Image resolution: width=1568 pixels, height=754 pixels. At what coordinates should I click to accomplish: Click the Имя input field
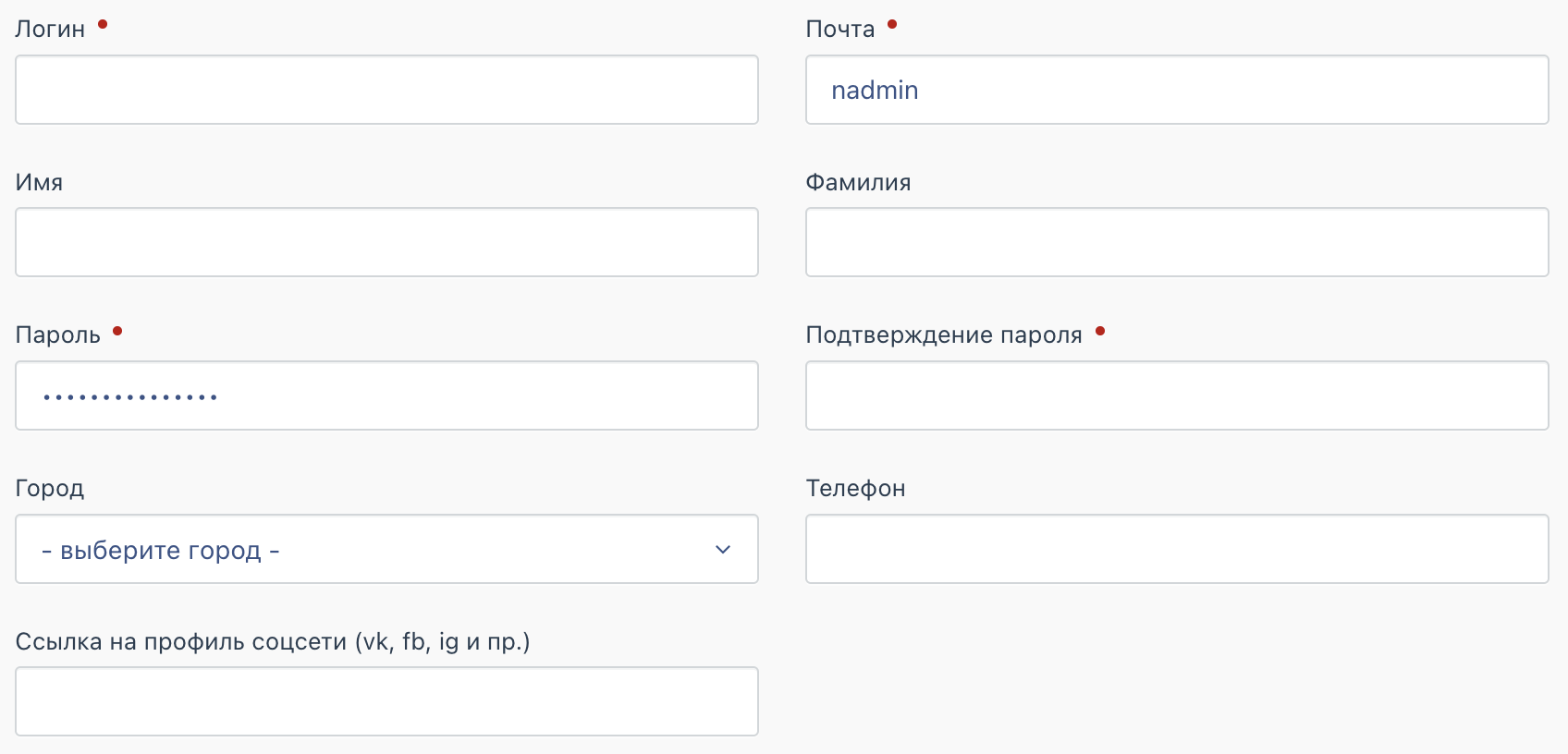pyautogui.click(x=386, y=242)
